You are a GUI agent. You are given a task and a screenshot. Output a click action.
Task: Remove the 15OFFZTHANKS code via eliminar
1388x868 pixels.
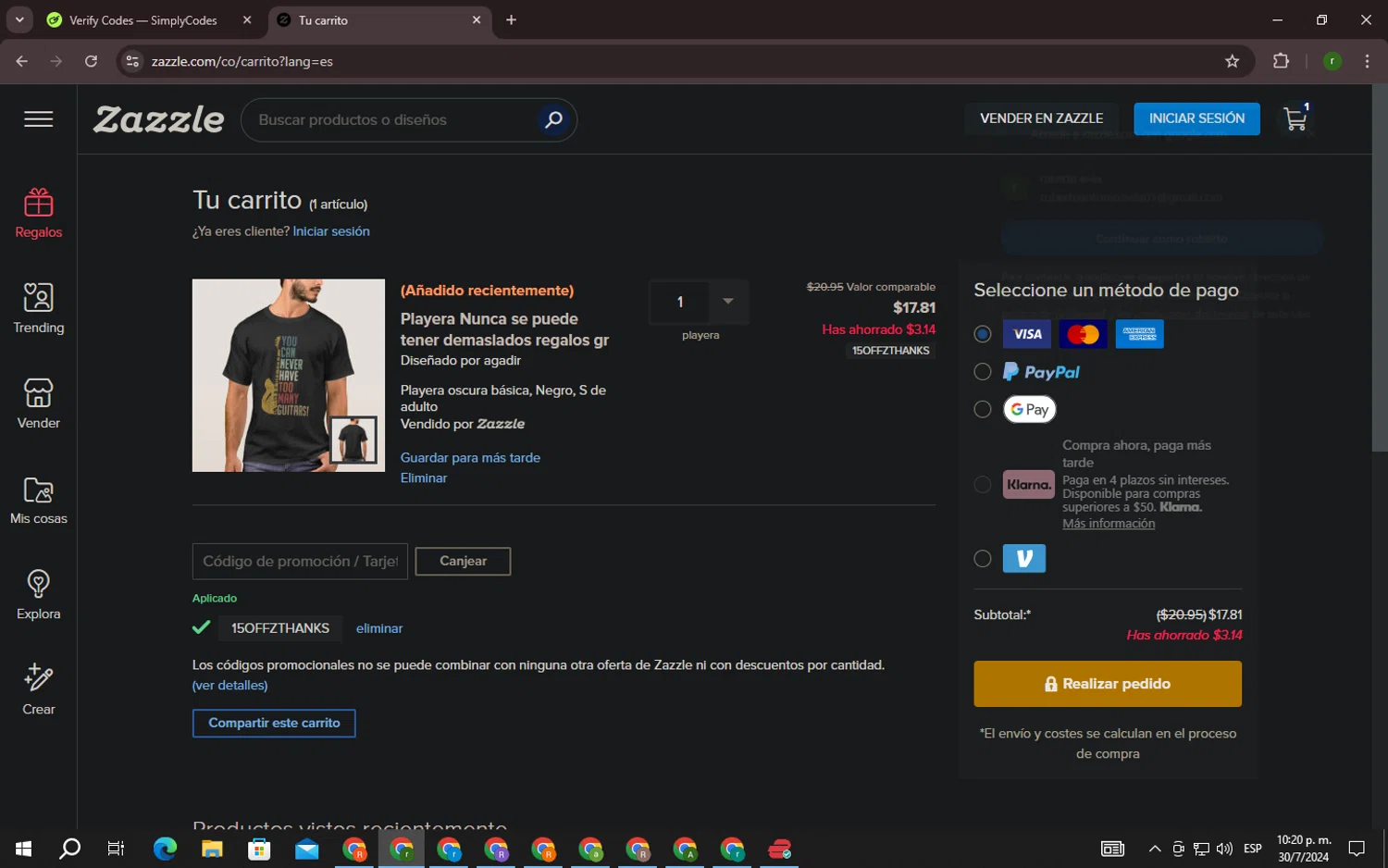[379, 628]
